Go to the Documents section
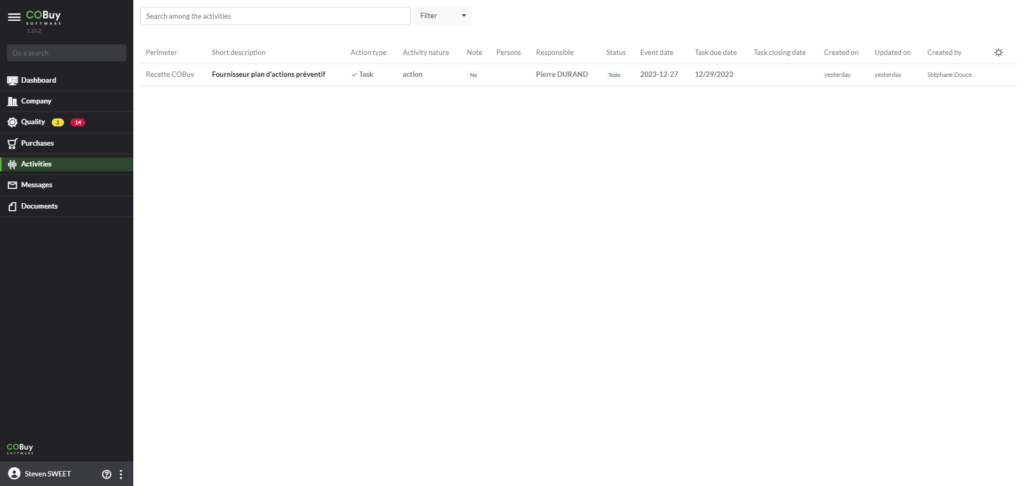Screen dimensions: 1024x486 pos(39,206)
